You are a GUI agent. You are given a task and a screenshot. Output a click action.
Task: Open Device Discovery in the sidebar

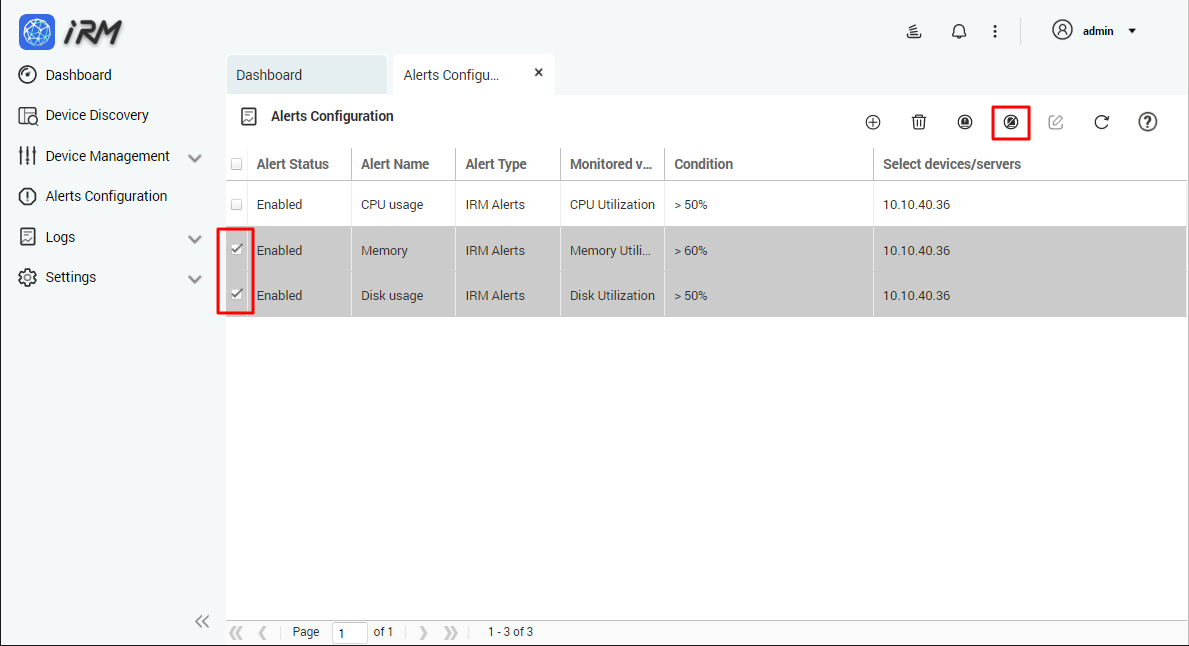tap(96, 115)
